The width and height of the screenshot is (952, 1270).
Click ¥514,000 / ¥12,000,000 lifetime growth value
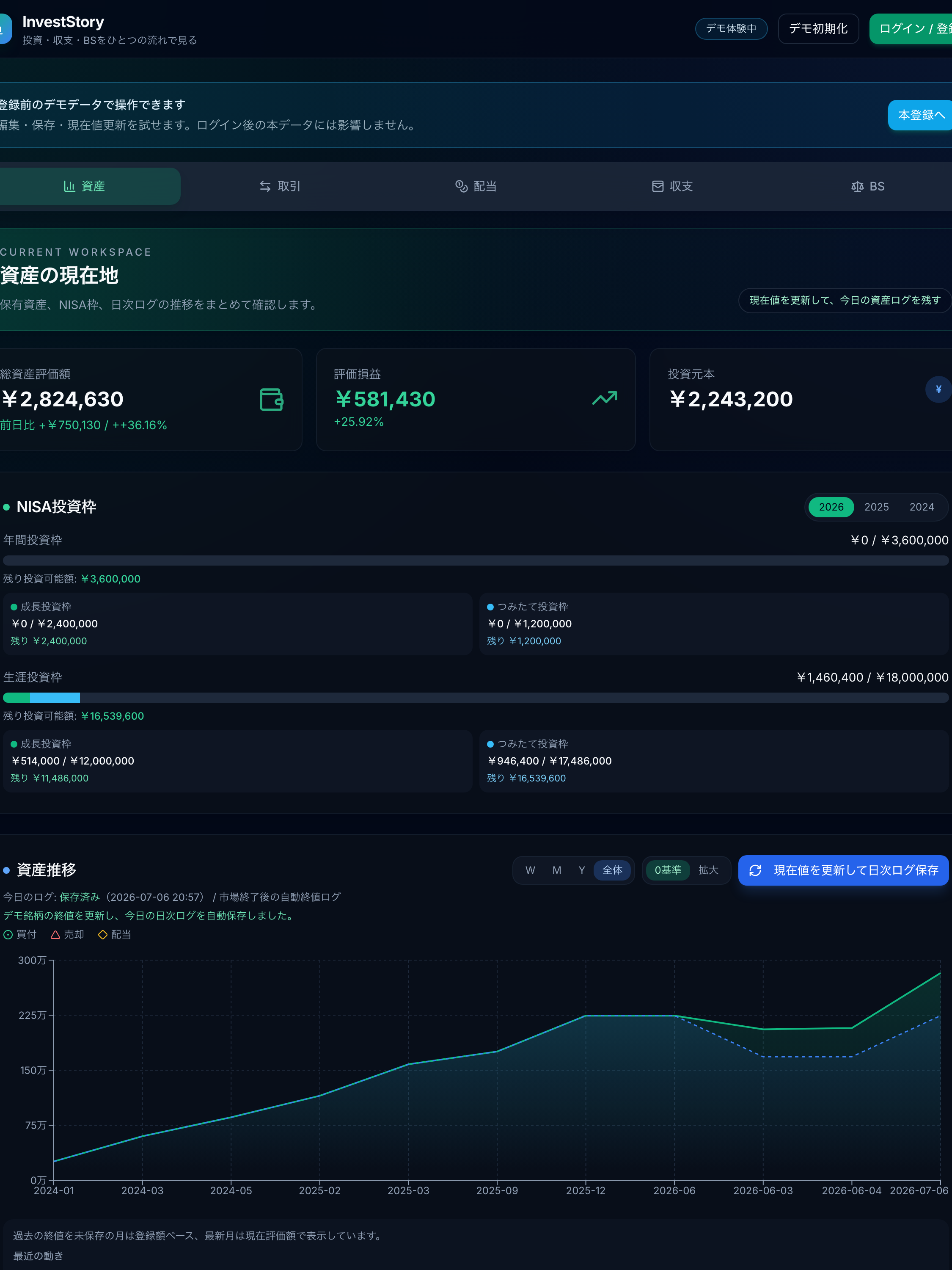(72, 761)
